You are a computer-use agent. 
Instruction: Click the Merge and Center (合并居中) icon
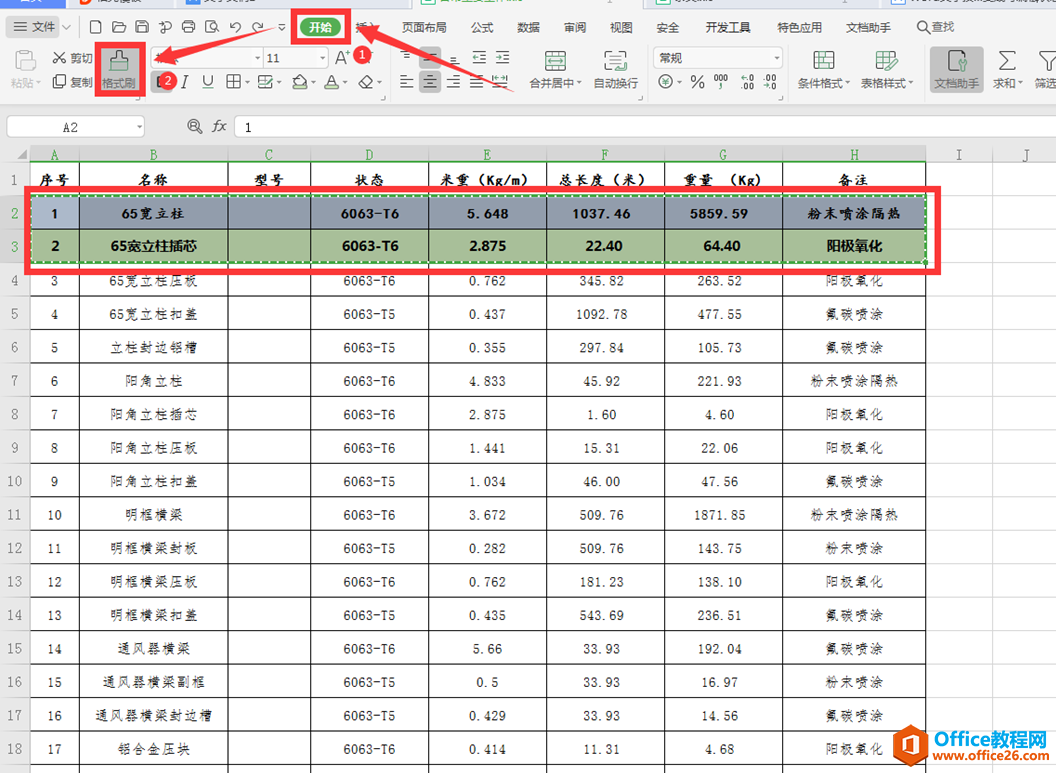tap(554, 61)
